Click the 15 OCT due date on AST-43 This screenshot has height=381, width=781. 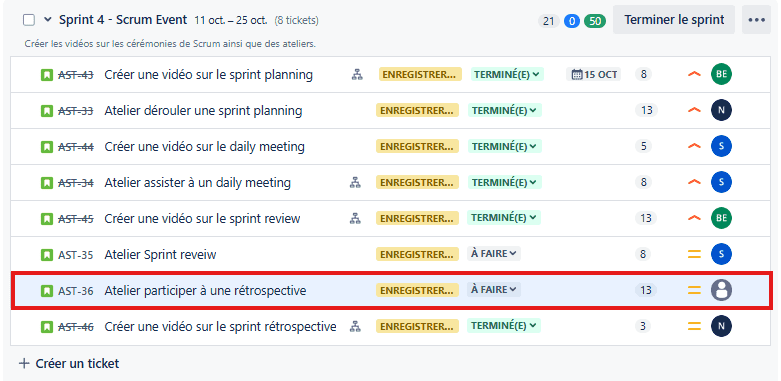click(x=594, y=75)
